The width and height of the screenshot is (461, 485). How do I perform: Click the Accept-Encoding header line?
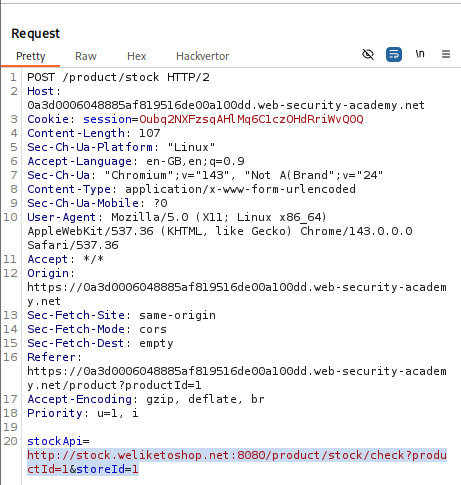146,399
